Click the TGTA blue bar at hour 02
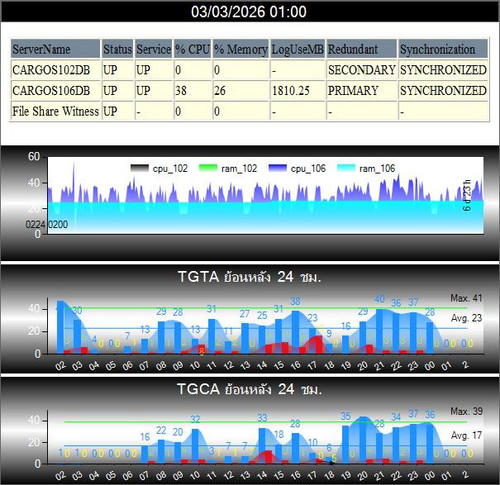This screenshot has width=500, height=485. [x=61, y=327]
